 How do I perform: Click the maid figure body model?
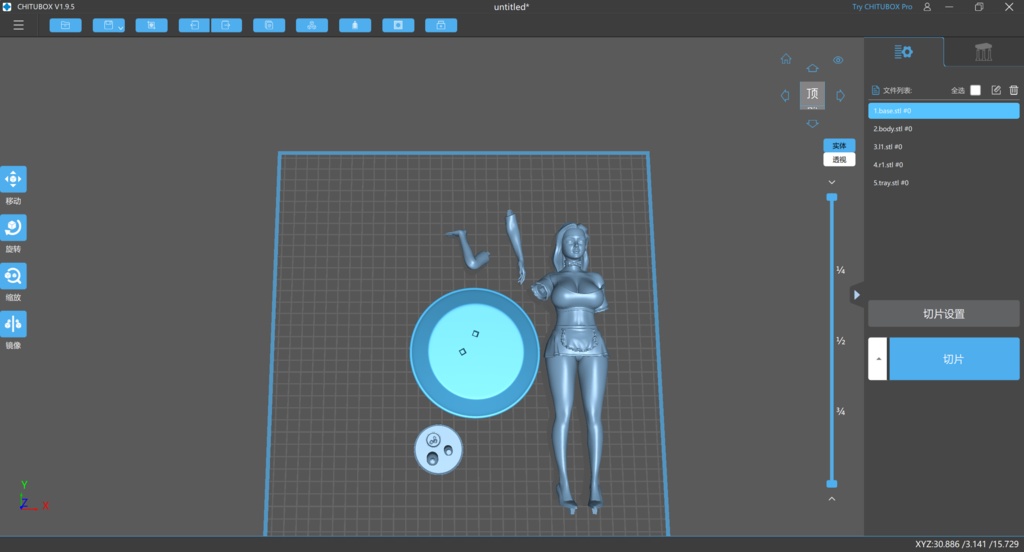click(575, 367)
